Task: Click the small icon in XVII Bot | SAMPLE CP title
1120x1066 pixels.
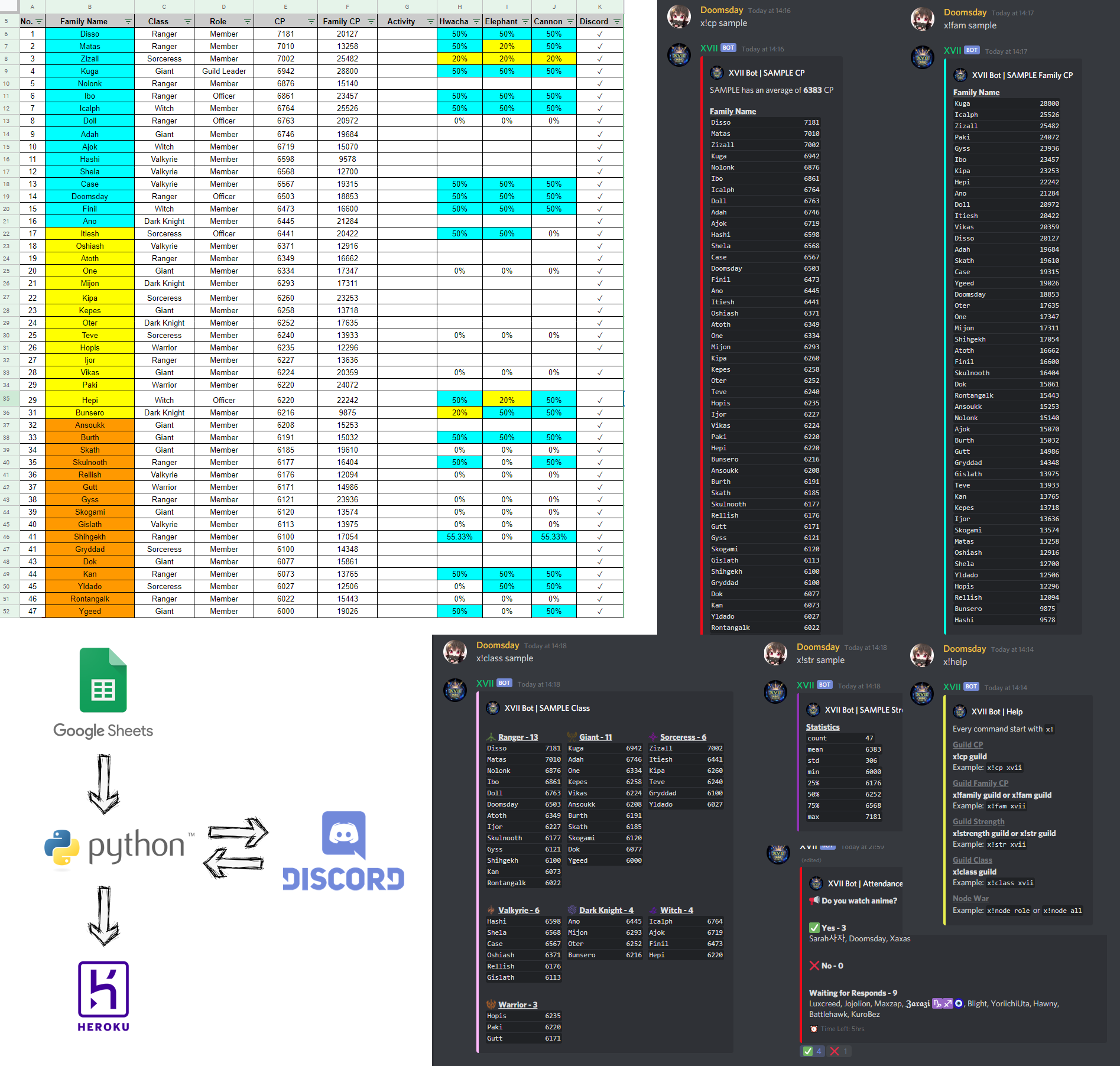Action: 717,73
